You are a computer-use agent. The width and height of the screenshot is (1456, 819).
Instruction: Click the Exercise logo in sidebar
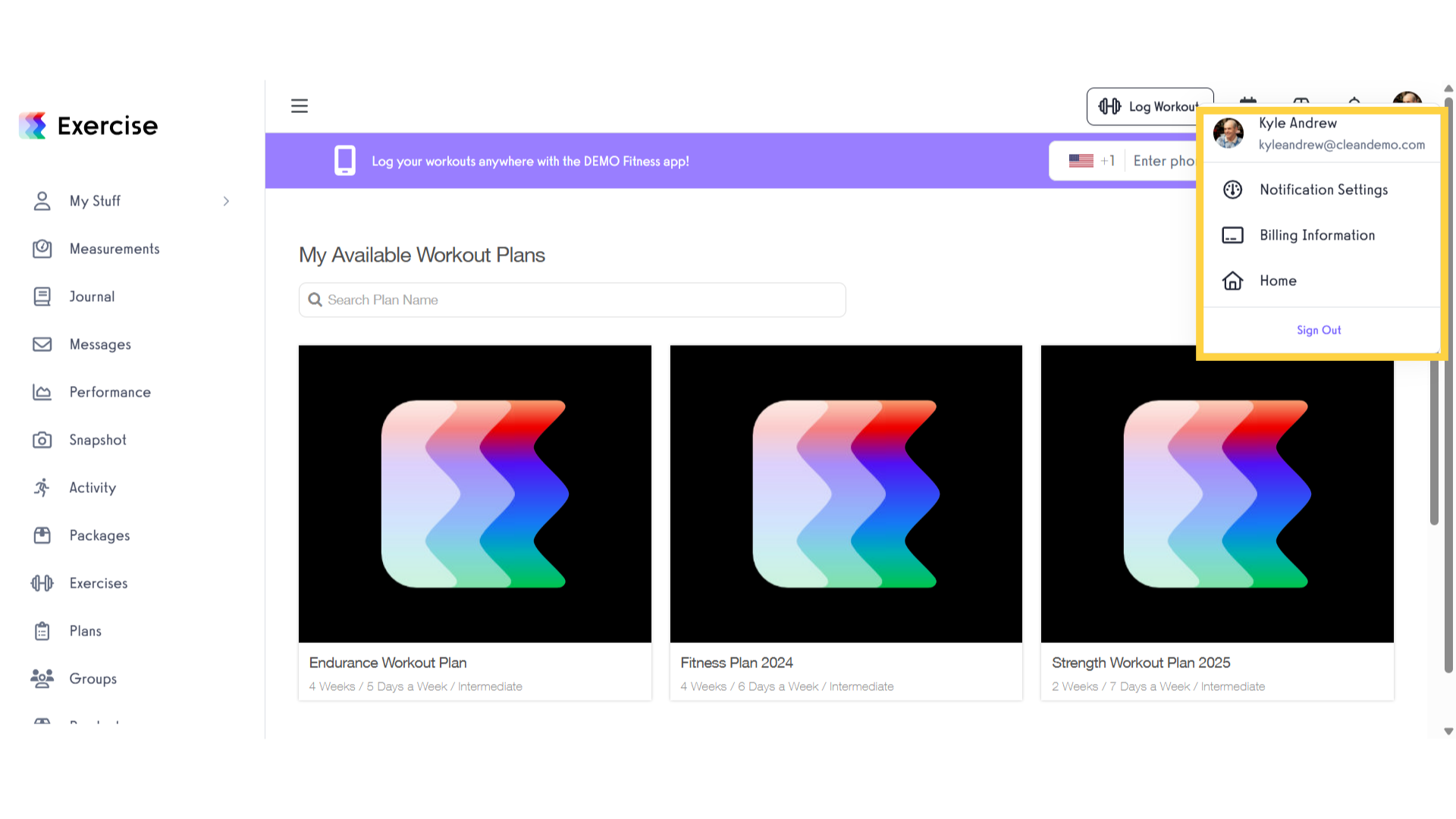point(89,126)
